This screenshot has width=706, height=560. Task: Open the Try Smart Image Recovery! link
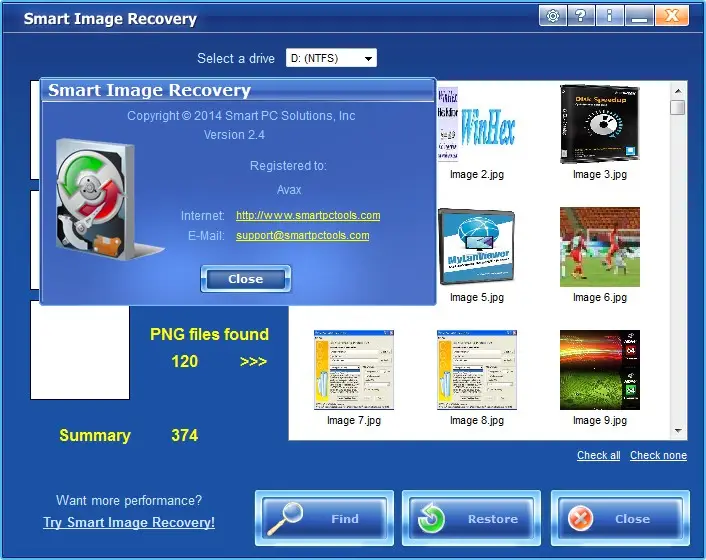[x=129, y=522]
